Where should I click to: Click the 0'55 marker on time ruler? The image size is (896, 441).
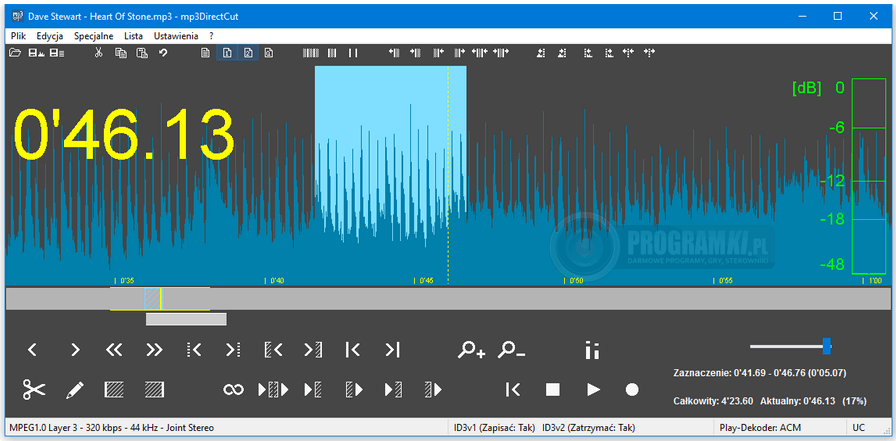tap(723, 280)
